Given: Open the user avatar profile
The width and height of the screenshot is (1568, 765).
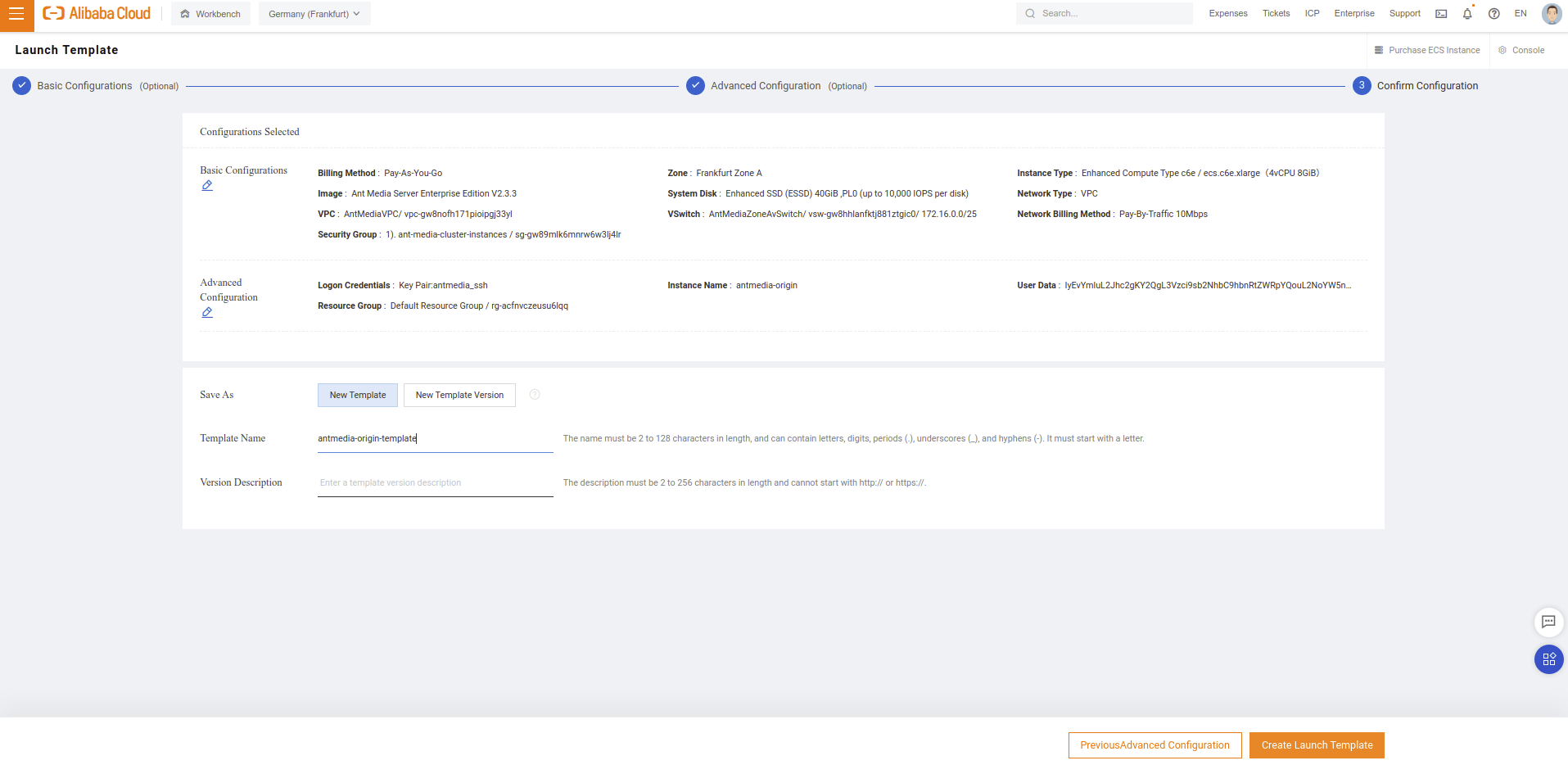Looking at the screenshot, I should point(1551,13).
